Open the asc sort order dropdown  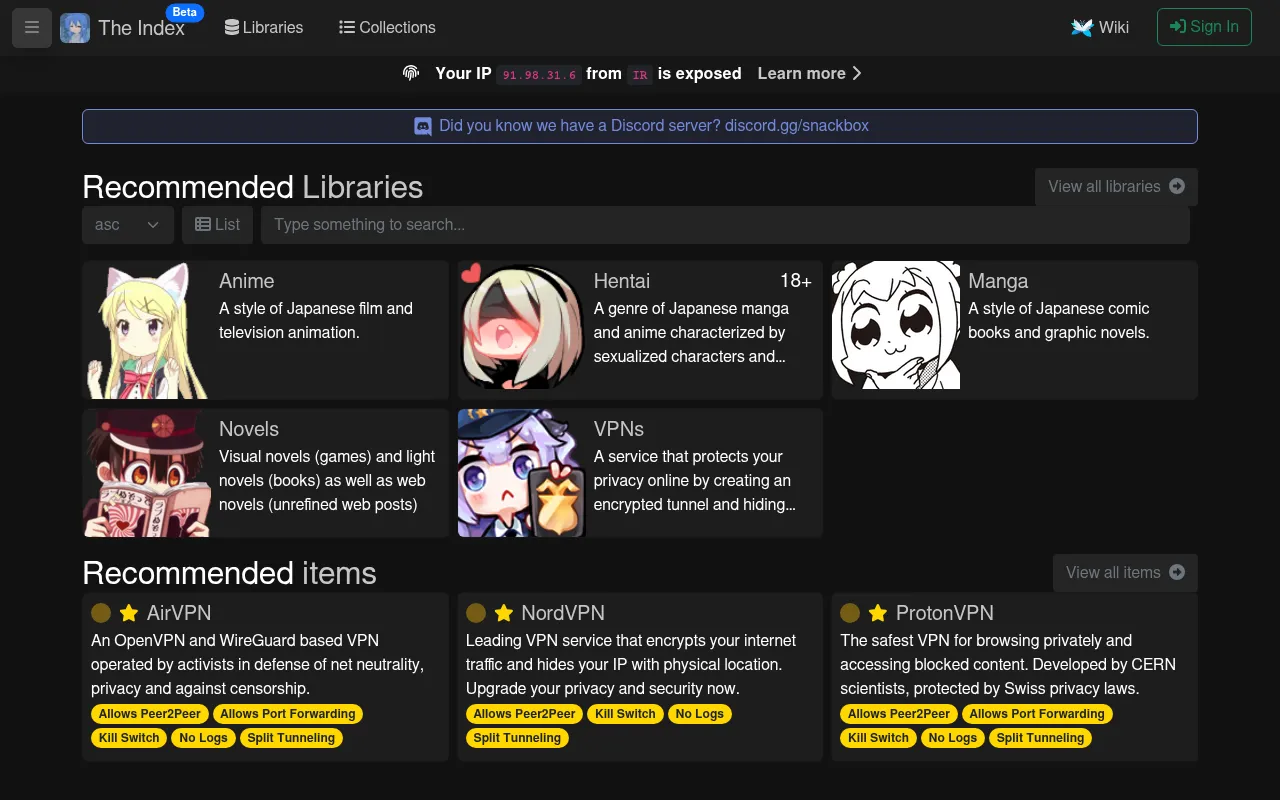(128, 225)
